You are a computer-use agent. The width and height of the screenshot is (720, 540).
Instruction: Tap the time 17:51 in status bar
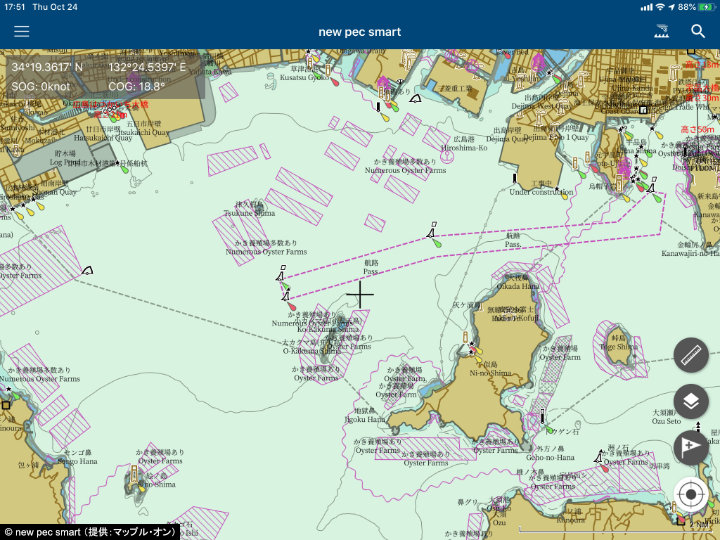coord(15,7)
